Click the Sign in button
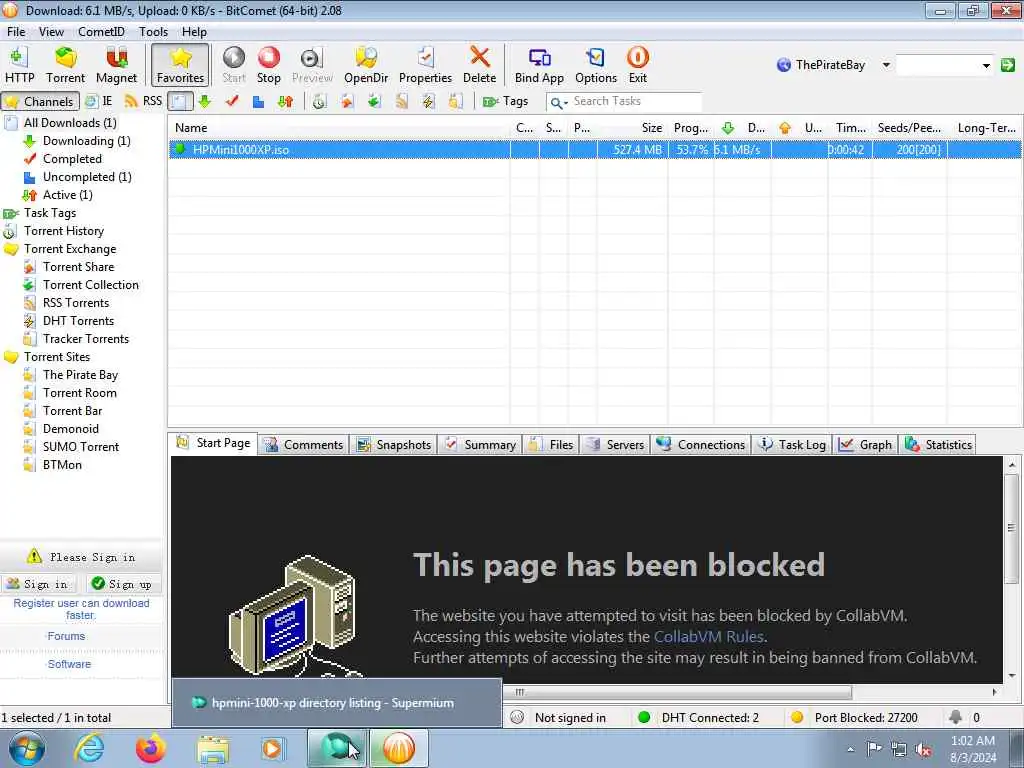Screen dimensions: 1024x768 pyautogui.click(x=38, y=584)
